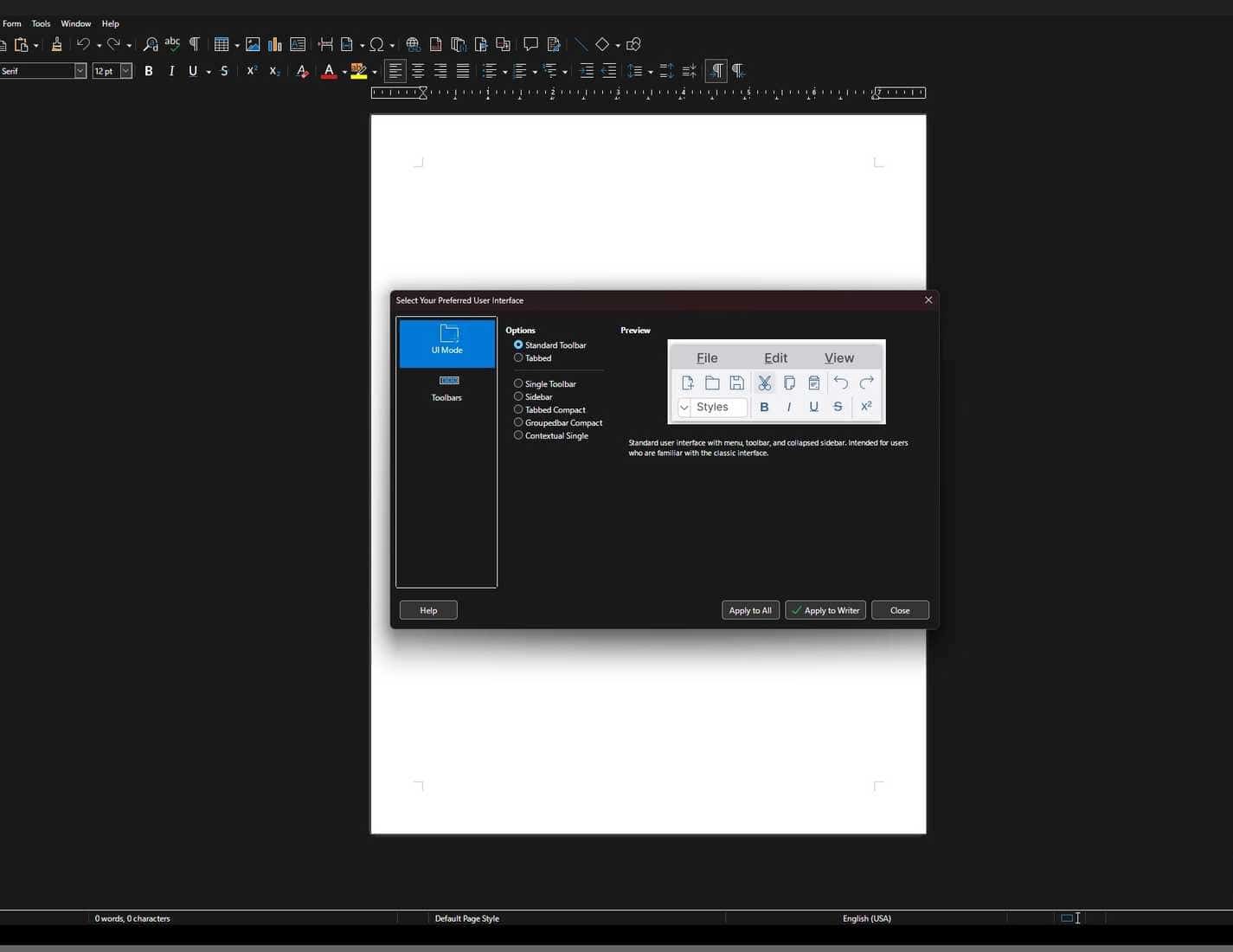Screen dimensions: 1233x952
Task: Click the word count in status bar
Action: [132, 918]
